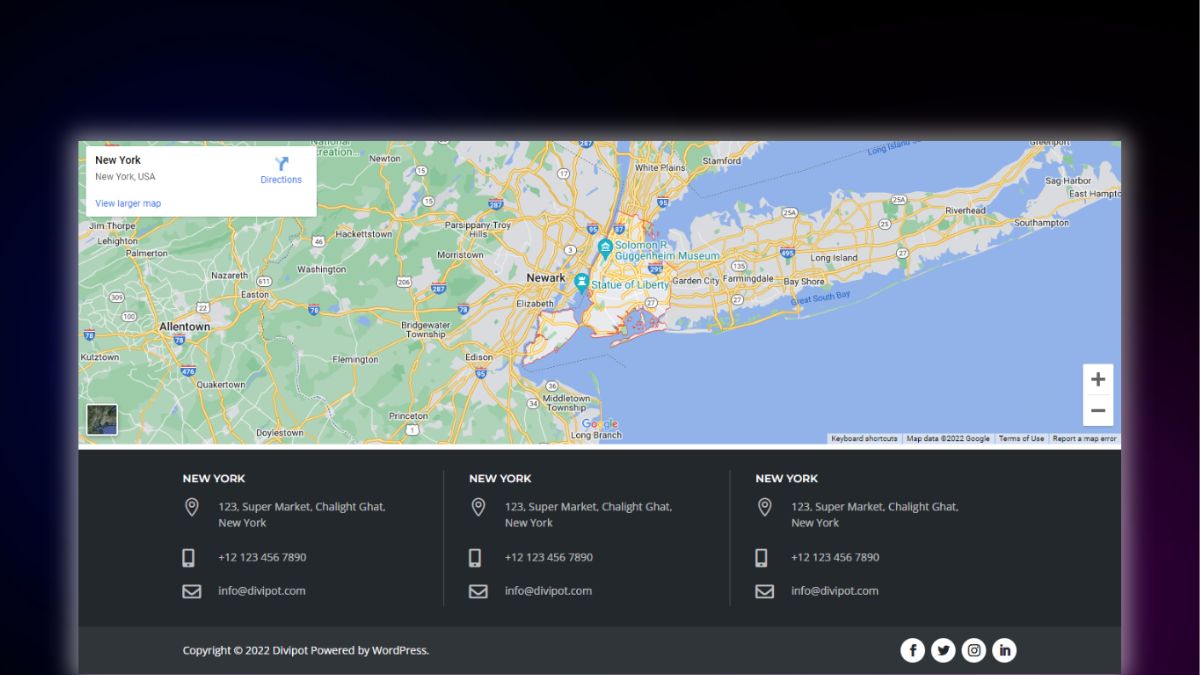Click the Allentown label on the map
The height and width of the screenshot is (675, 1200).
tap(185, 327)
